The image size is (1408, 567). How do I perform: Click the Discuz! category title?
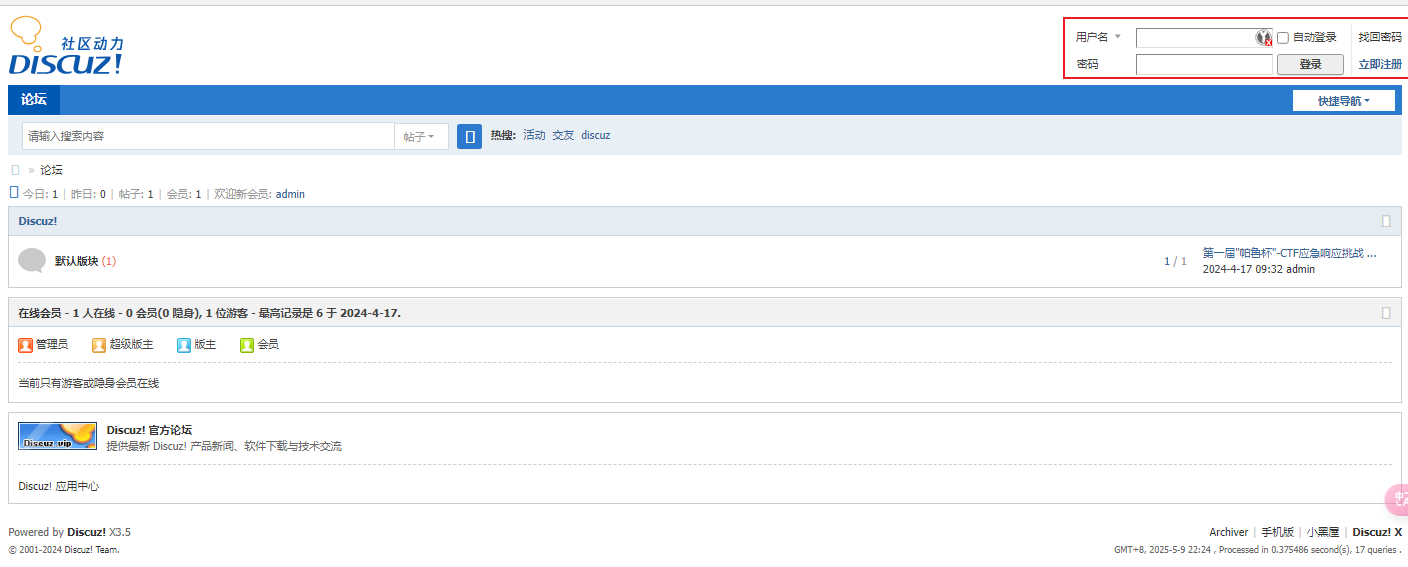38,221
